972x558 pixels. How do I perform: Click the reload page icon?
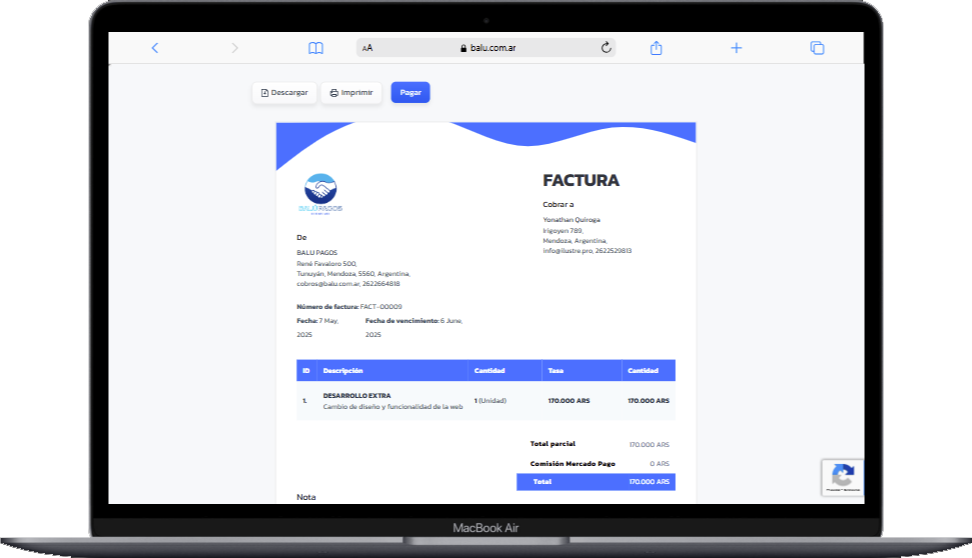tap(606, 48)
